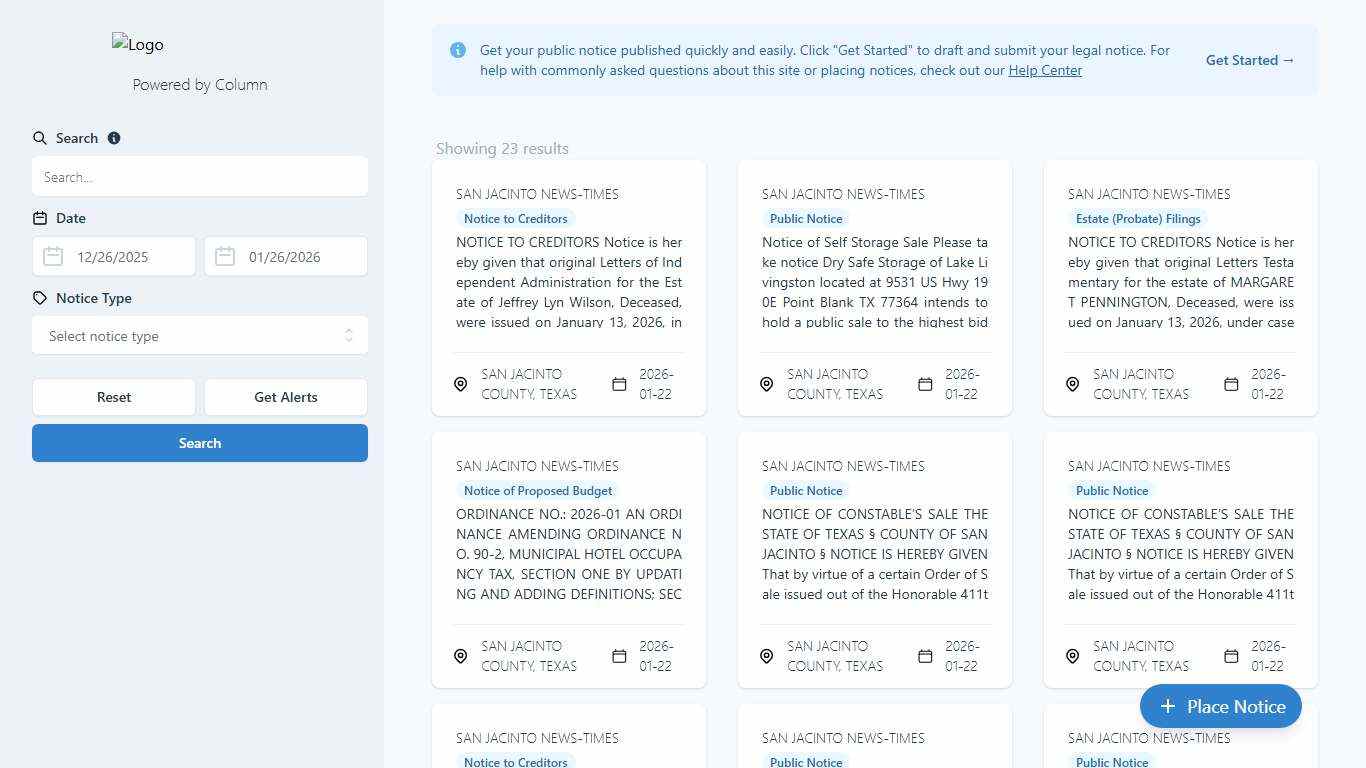
Task: Click the notice type dropdown arrows
Action: 349,336
